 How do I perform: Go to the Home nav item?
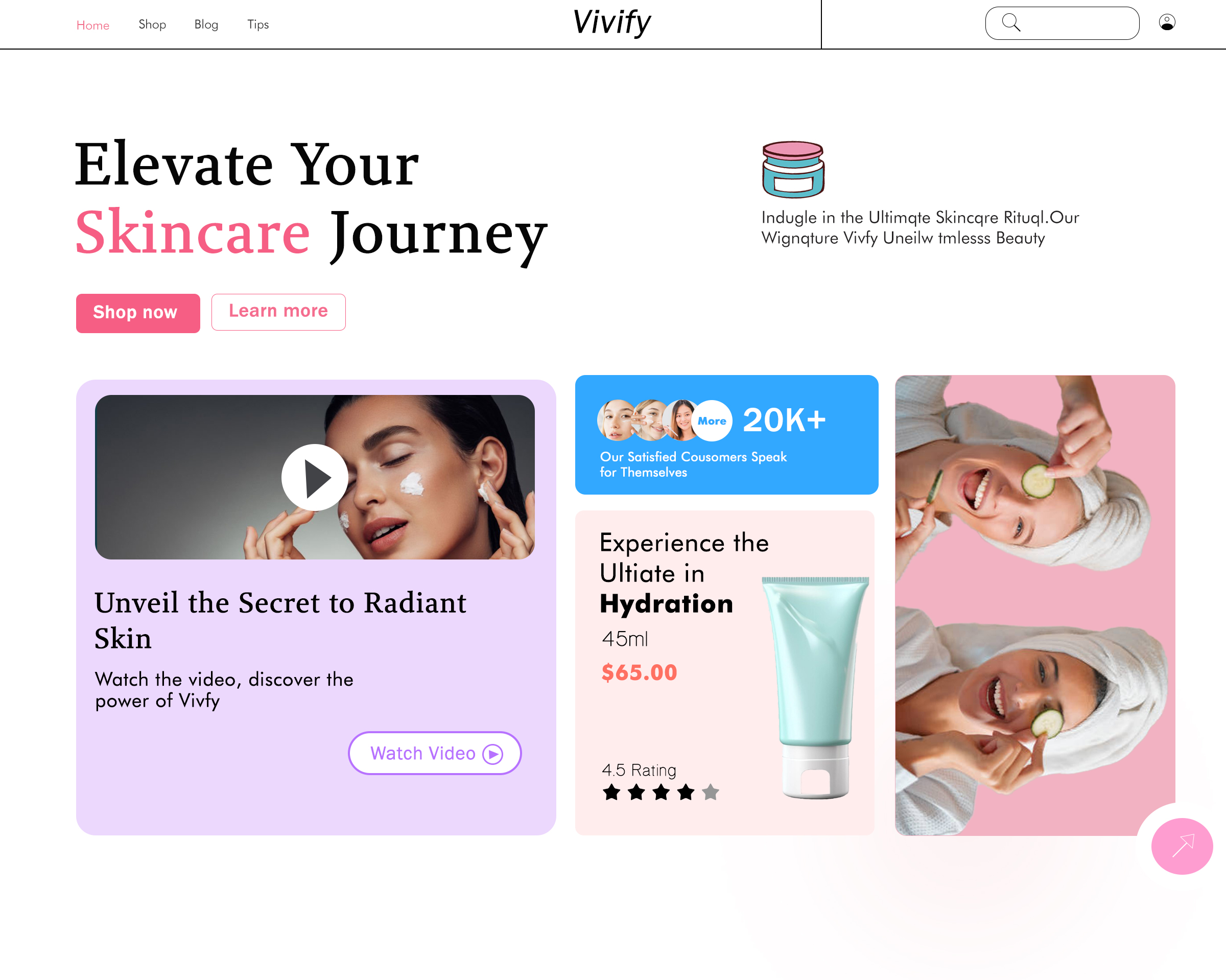pyautogui.click(x=92, y=25)
